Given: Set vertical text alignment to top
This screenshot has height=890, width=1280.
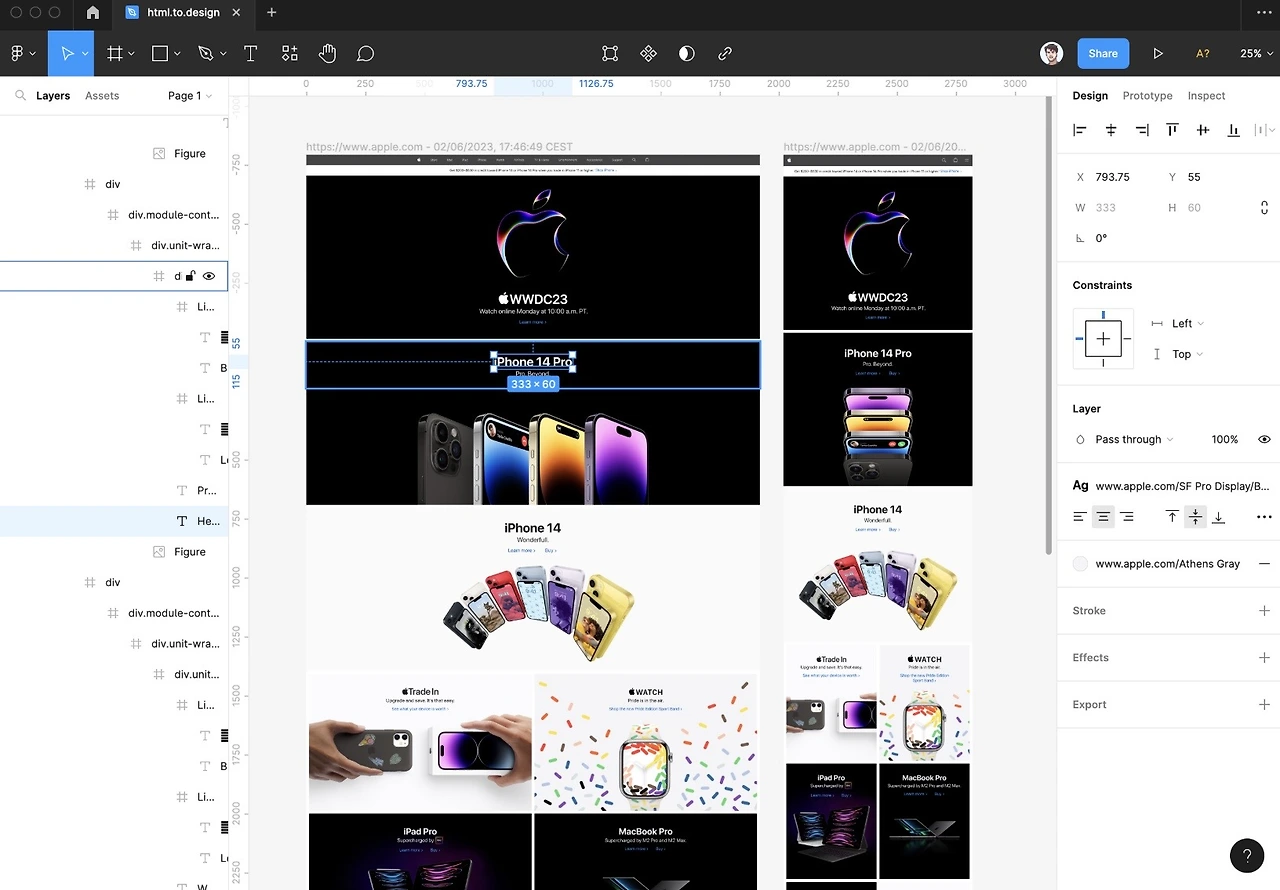Looking at the screenshot, I should pyautogui.click(x=1172, y=517).
